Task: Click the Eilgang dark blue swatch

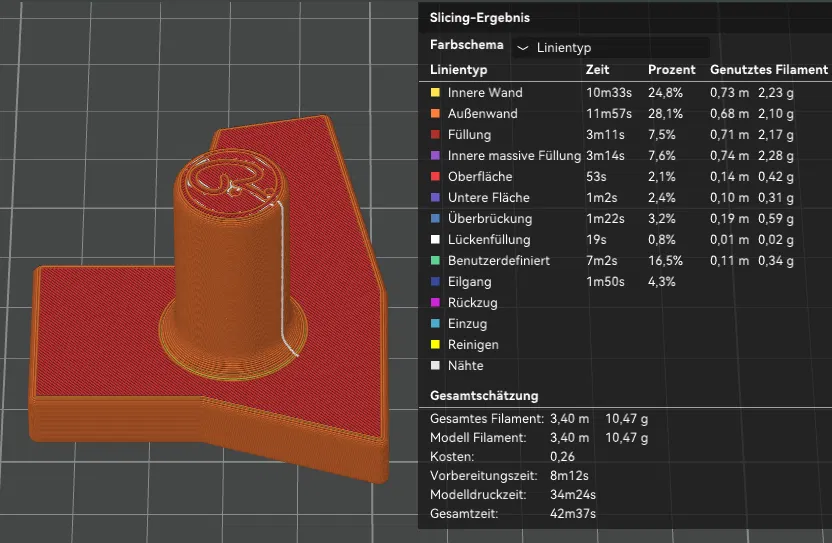Action: click(x=435, y=282)
